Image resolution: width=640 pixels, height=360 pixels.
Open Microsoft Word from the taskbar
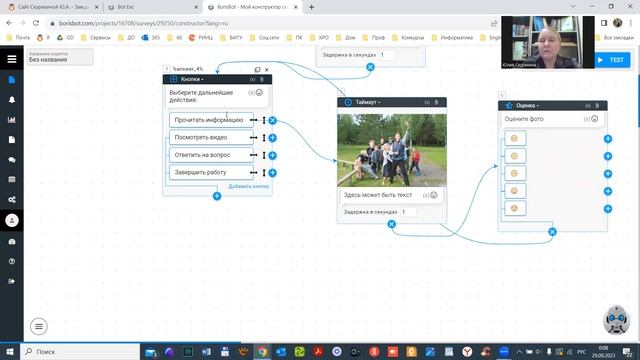[x=206, y=351]
